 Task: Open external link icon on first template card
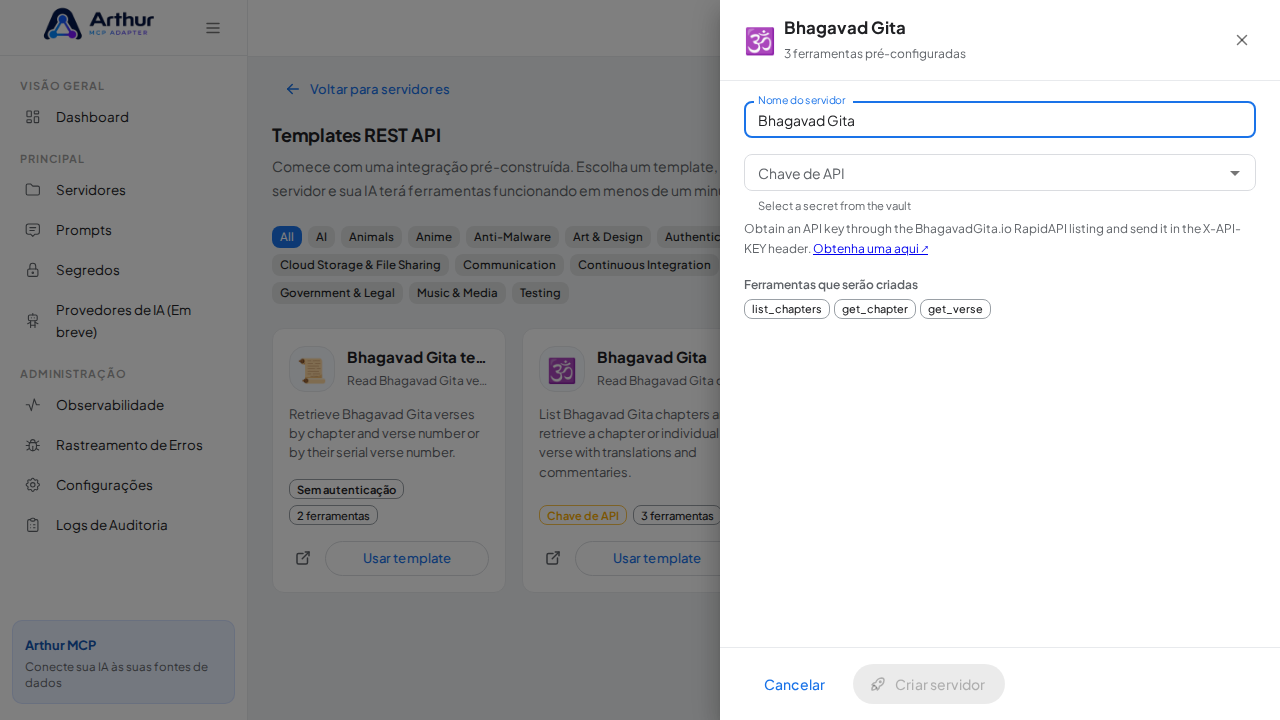tap(303, 558)
